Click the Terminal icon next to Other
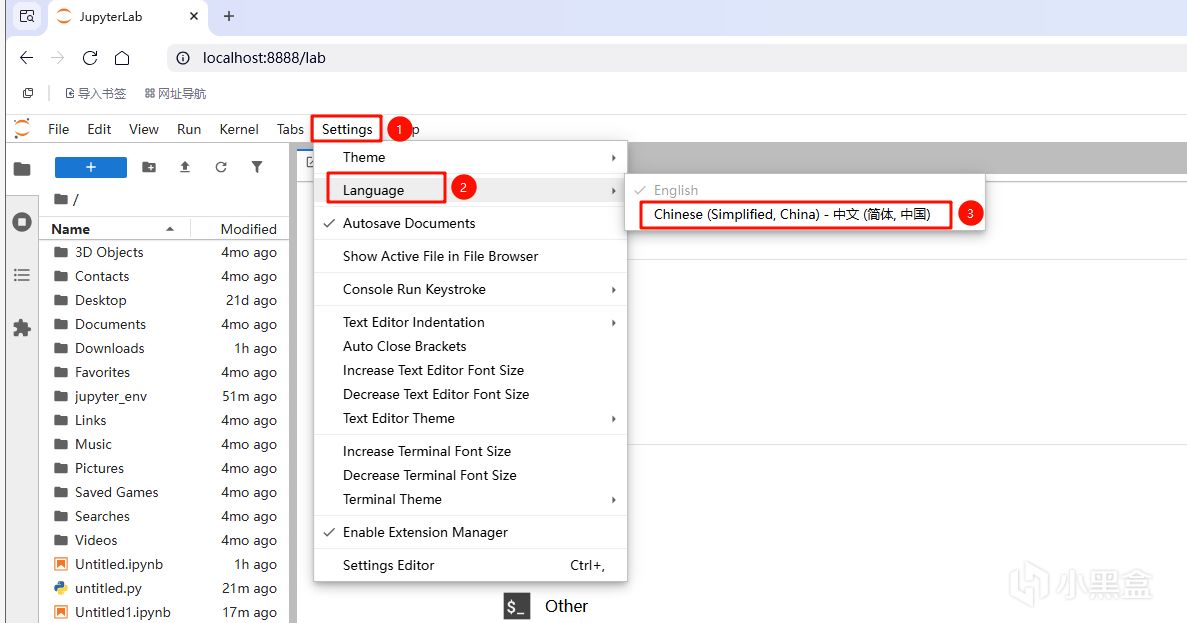This screenshot has width=1187, height=623. (516, 606)
